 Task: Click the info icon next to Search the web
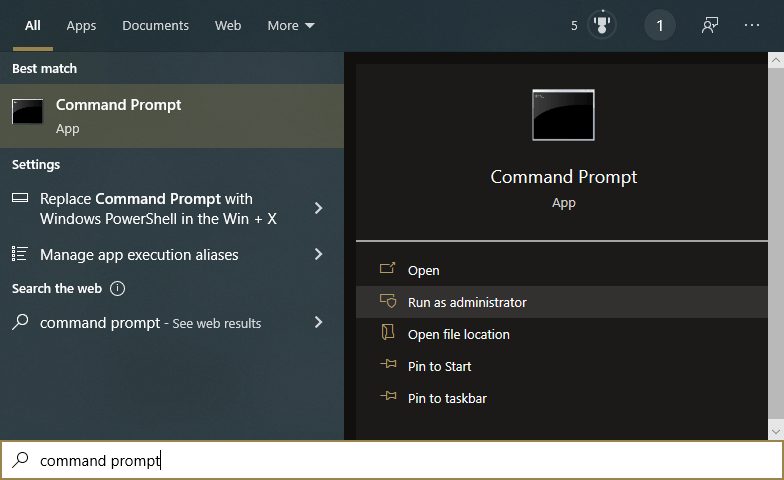(118, 288)
